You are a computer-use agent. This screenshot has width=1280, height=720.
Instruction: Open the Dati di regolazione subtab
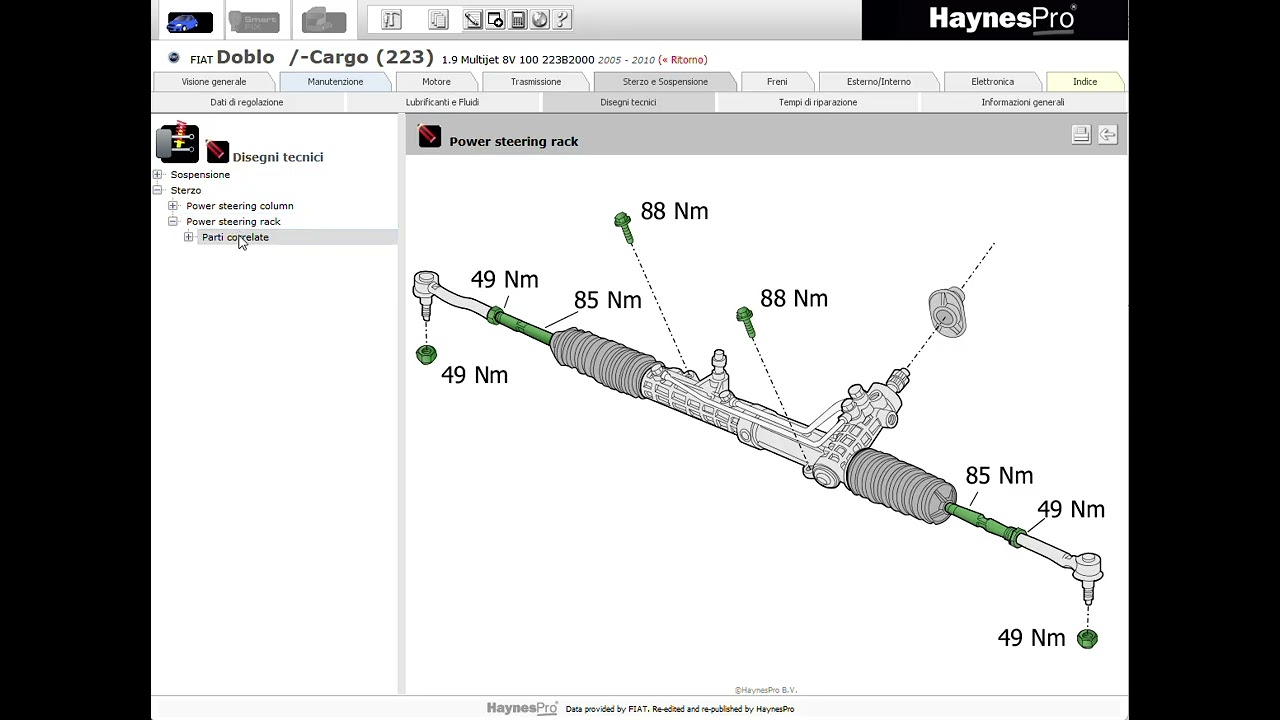247,102
